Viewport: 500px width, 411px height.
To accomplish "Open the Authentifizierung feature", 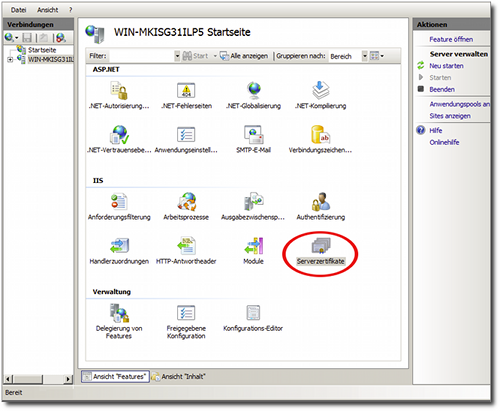I will tap(321, 202).
